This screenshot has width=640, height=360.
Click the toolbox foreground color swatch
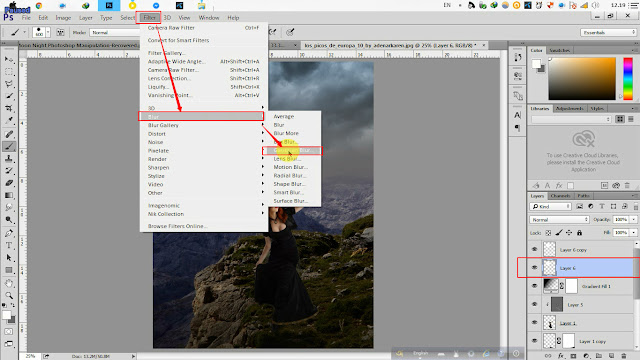coord(7,315)
